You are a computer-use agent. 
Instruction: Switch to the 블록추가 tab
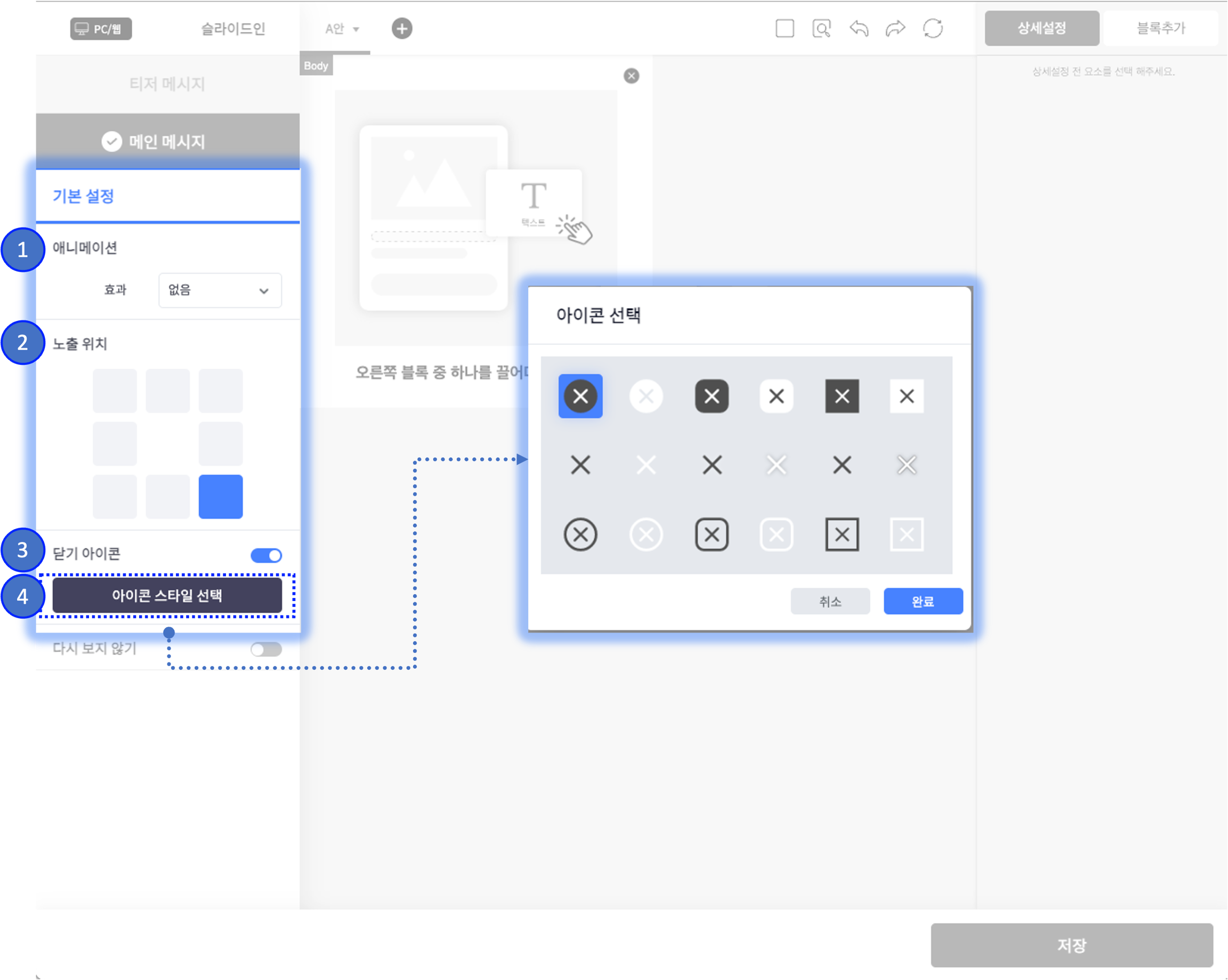1160,28
